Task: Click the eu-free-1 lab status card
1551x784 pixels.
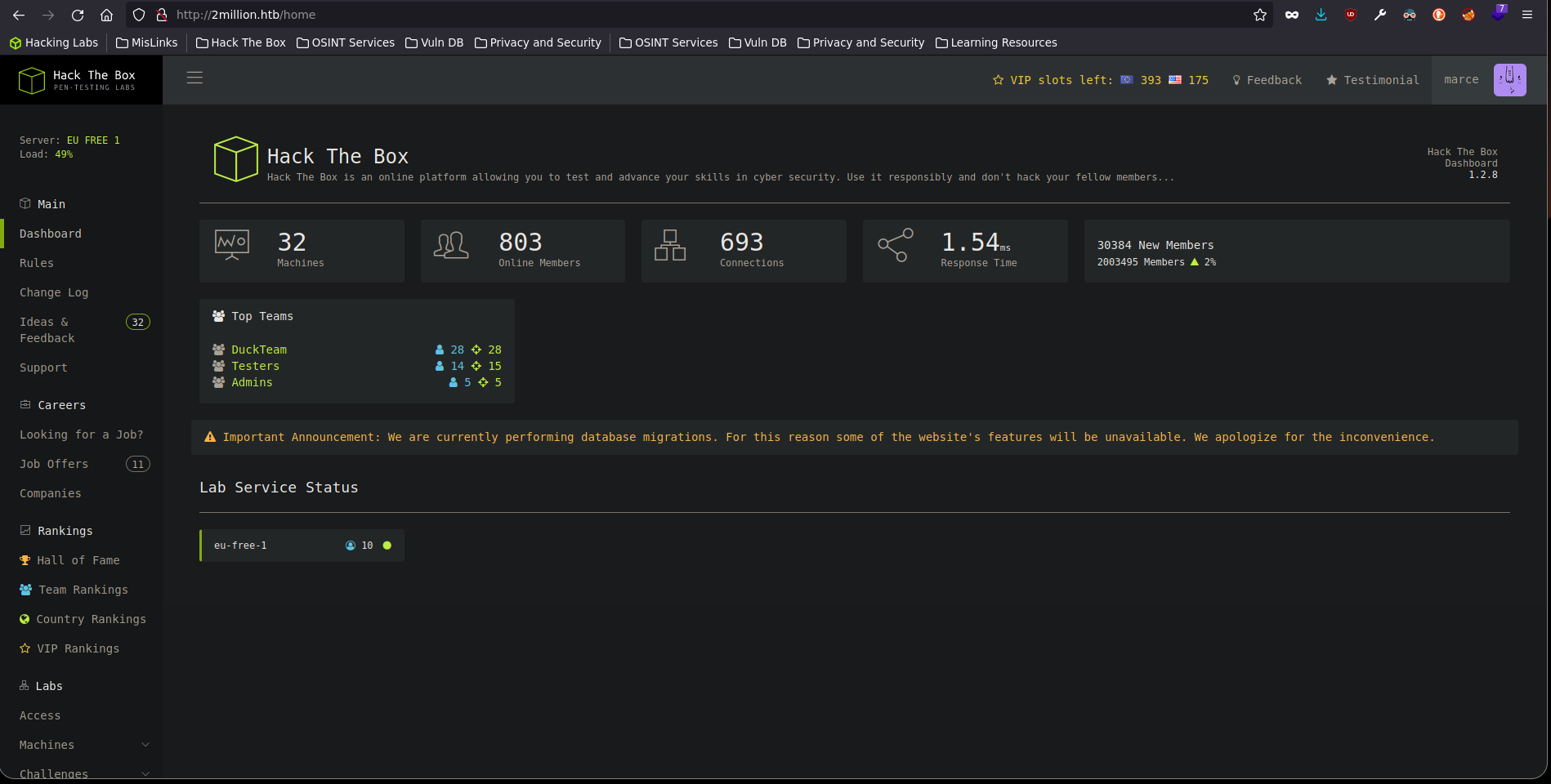Action: click(x=302, y=546)
